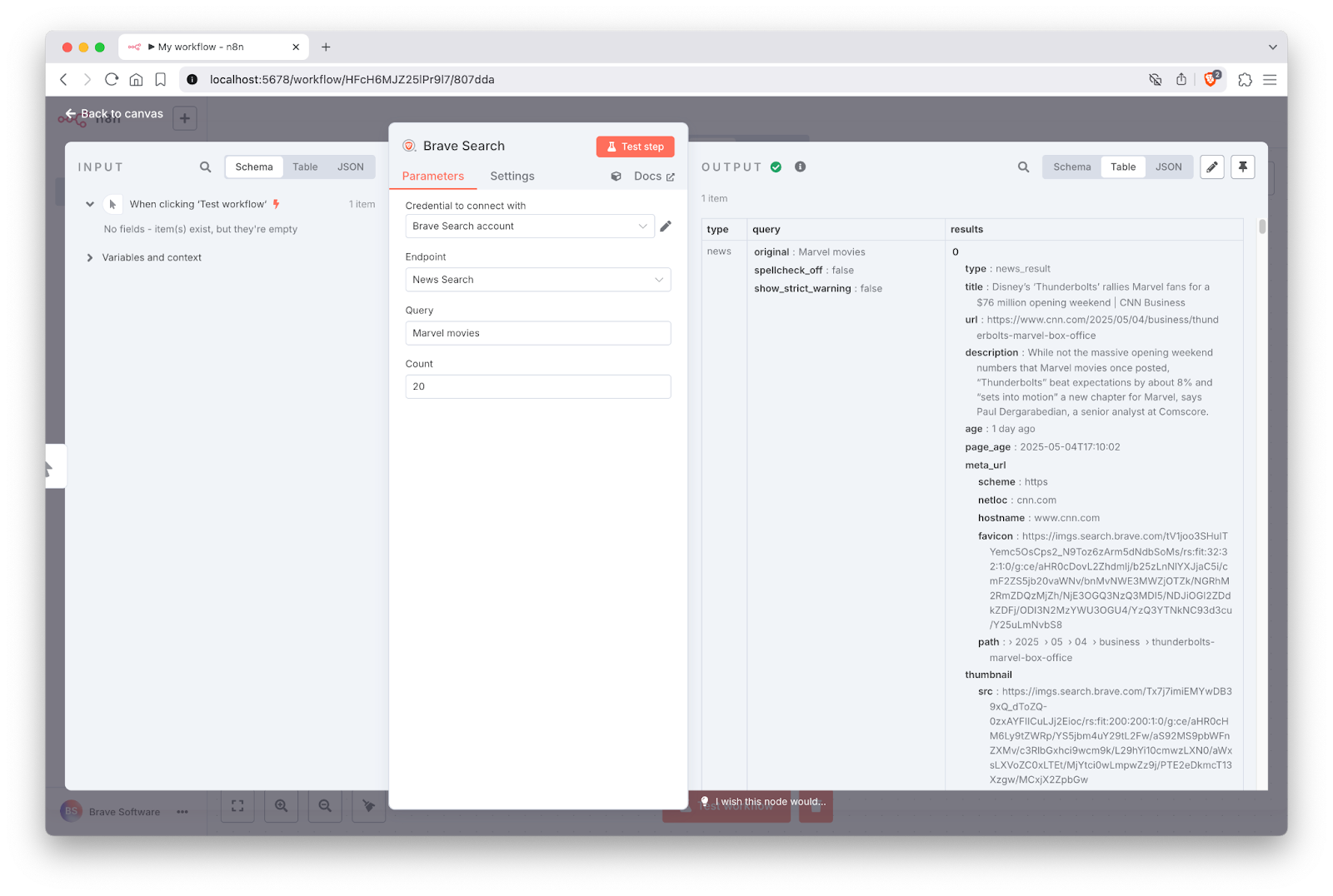Run the Test step button
Screen dimensions: 1333x896
coord(635,147)
